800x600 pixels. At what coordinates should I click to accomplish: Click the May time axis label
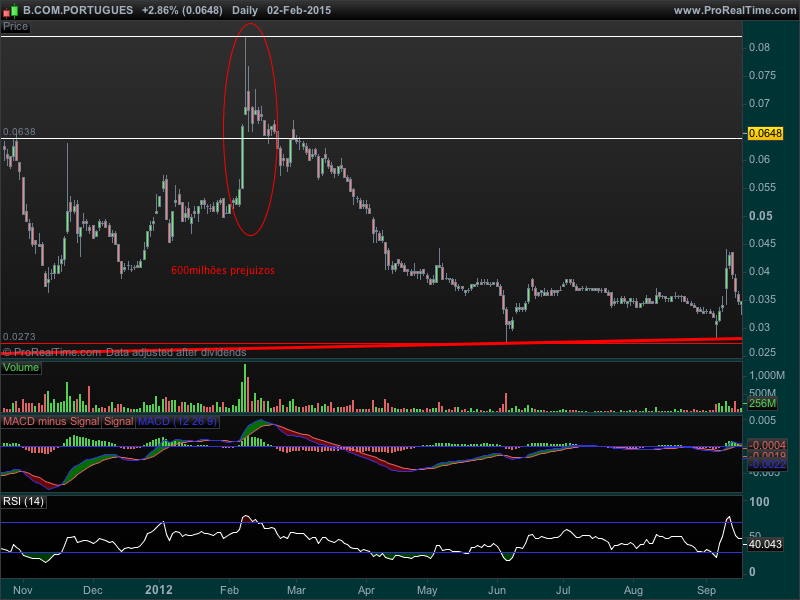[x=427, y=590]
